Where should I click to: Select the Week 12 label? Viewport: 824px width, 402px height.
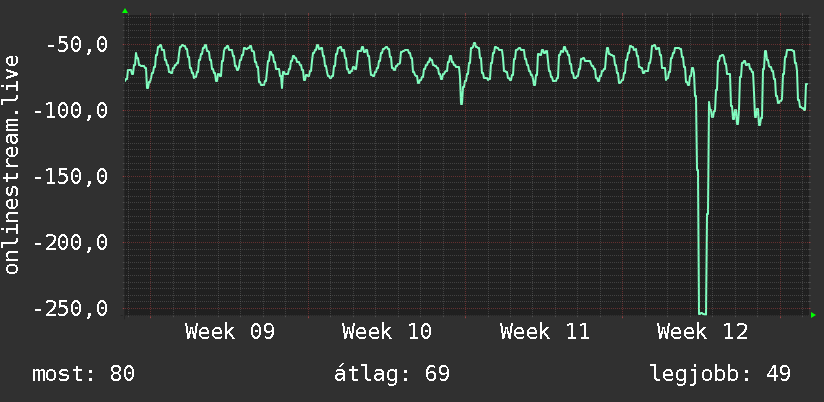702,331
